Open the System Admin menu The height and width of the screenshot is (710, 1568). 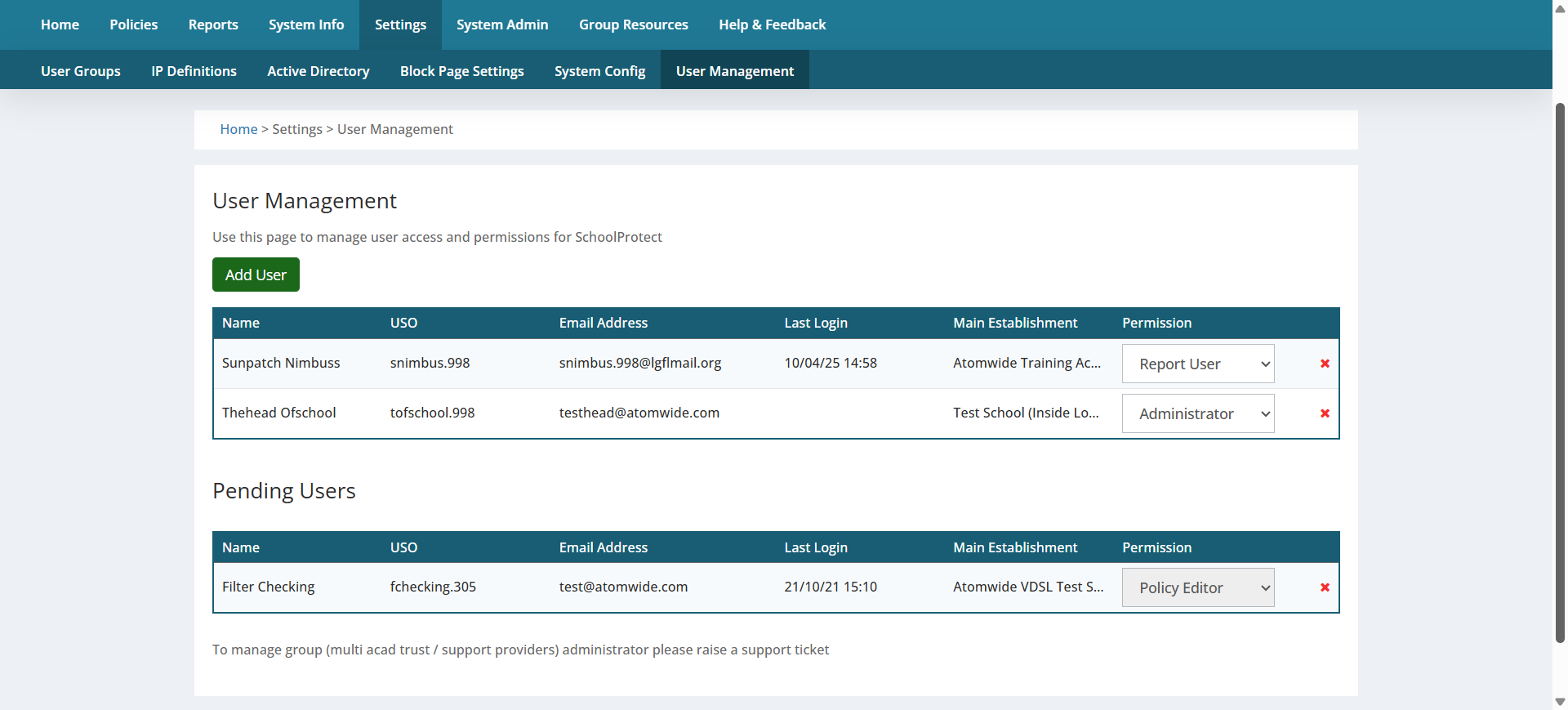click(x=502, y=25)
